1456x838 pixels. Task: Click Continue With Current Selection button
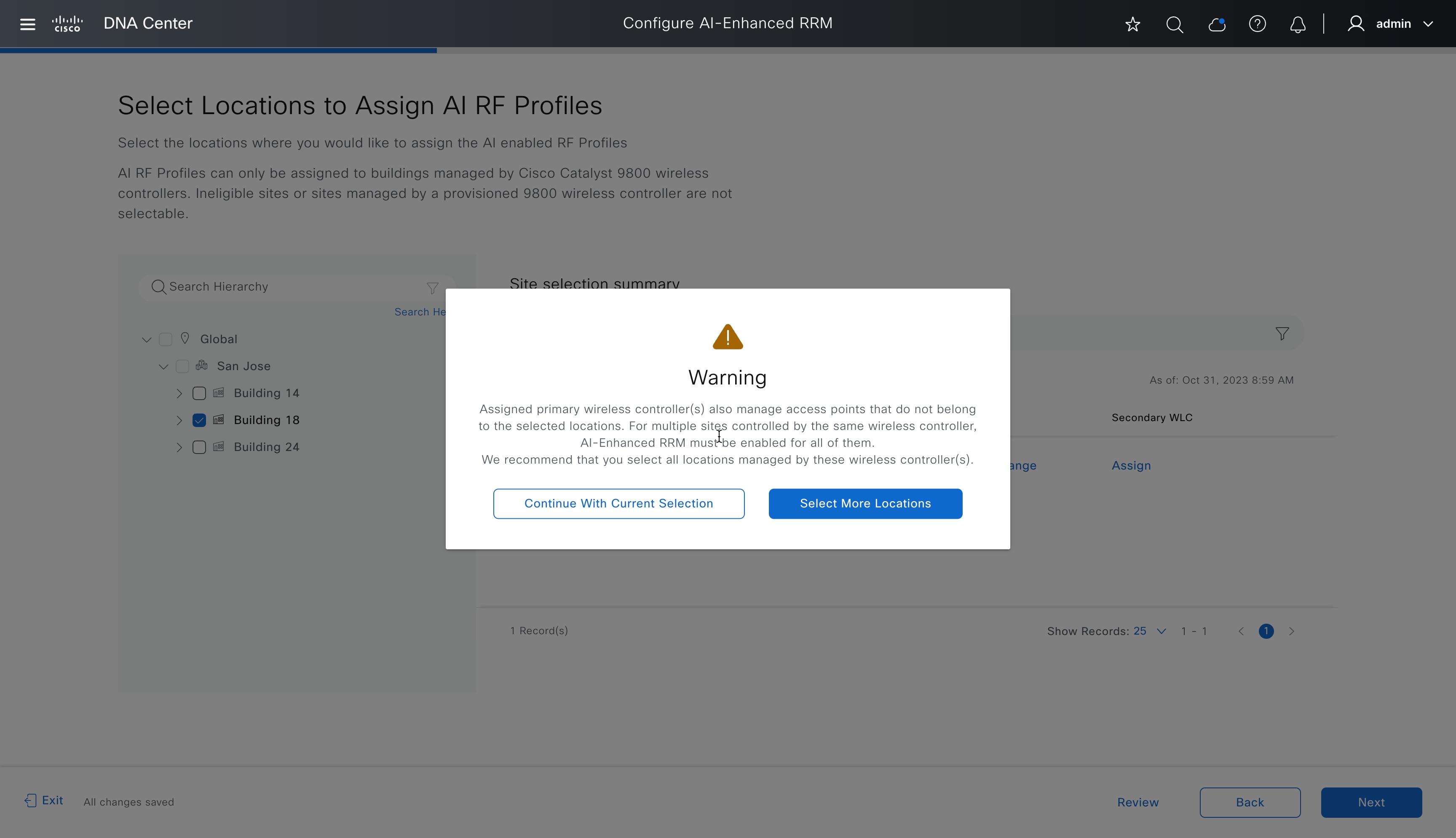pyautogui.click(x=618, y=504)
